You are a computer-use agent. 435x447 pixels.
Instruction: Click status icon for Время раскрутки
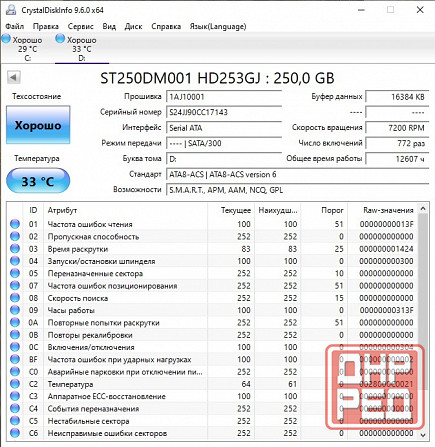coord(15,249)
